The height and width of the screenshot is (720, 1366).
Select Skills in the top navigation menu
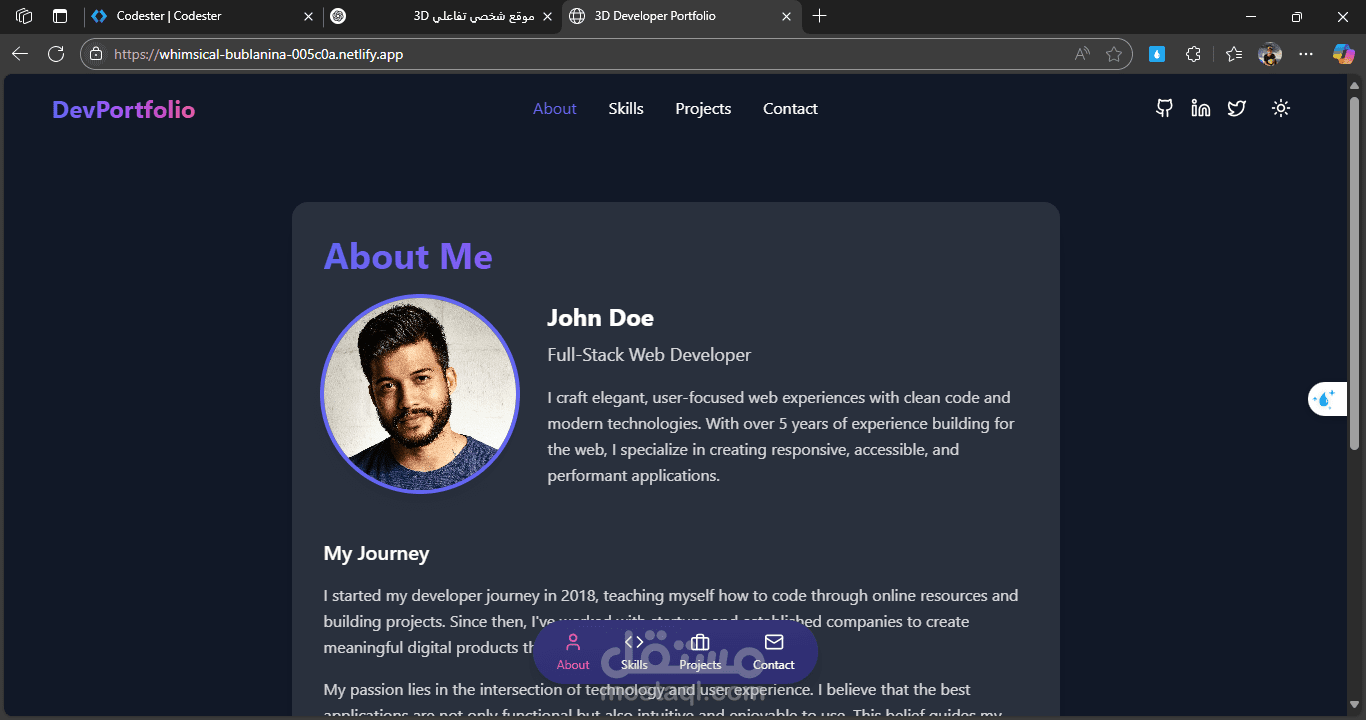[x=626, y=108]
